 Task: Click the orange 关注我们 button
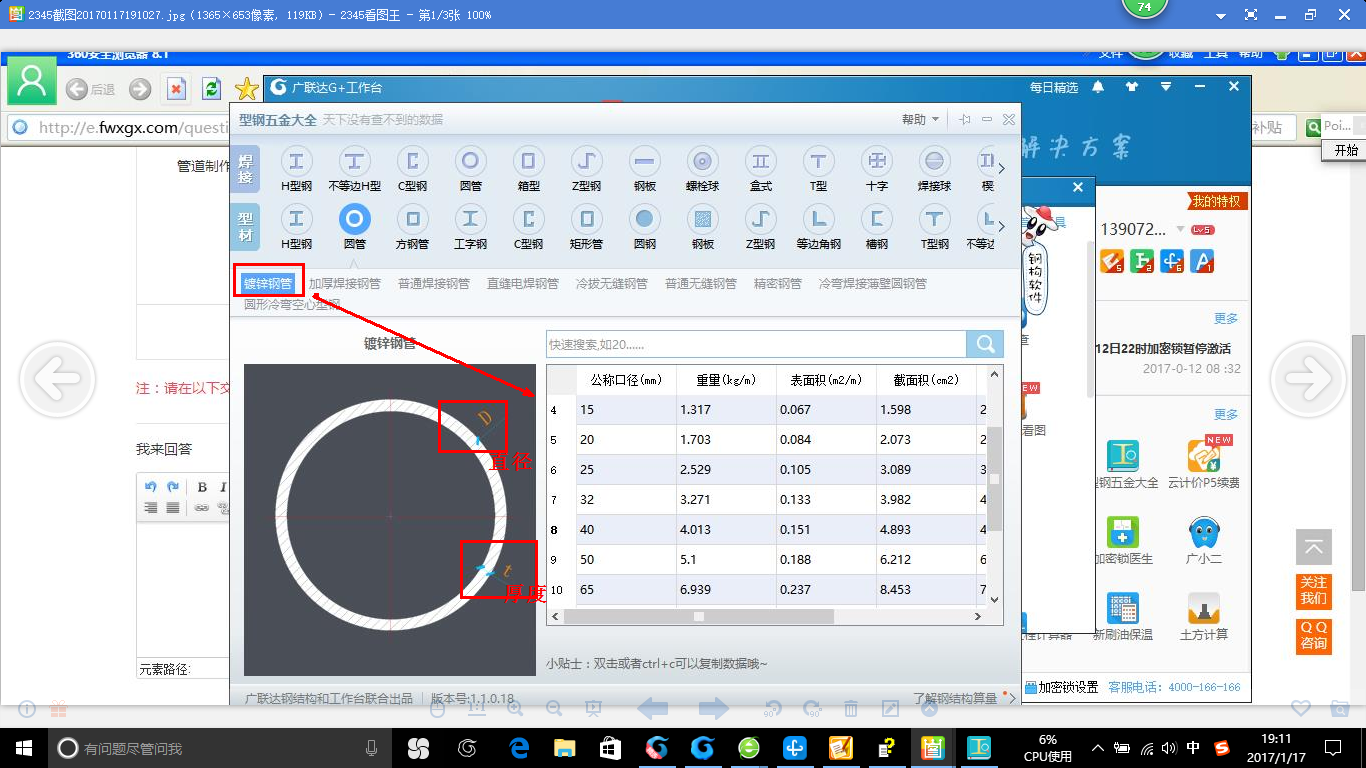click(x=1314, y=591)
